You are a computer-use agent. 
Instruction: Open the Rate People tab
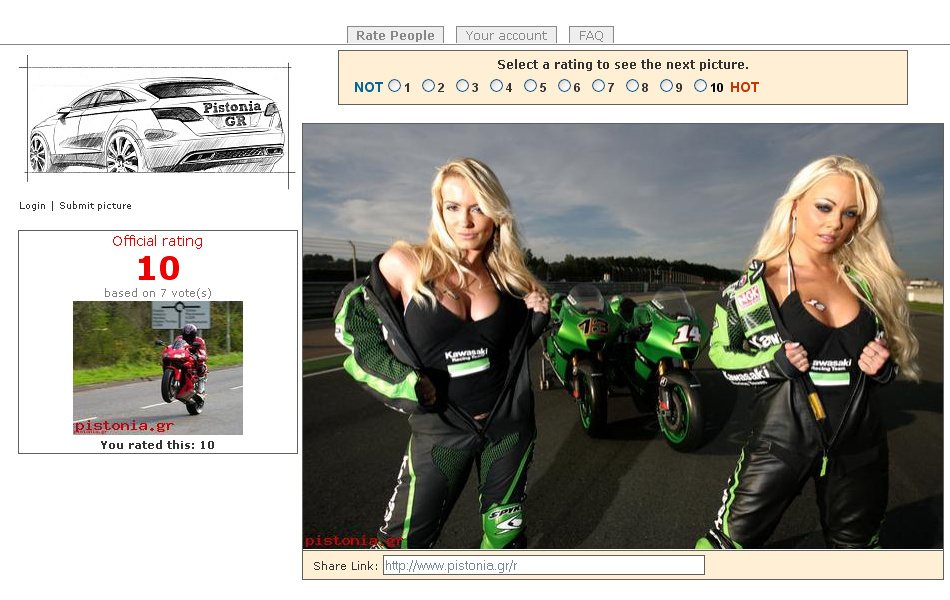pyautogui.click(x=395, y=35)
